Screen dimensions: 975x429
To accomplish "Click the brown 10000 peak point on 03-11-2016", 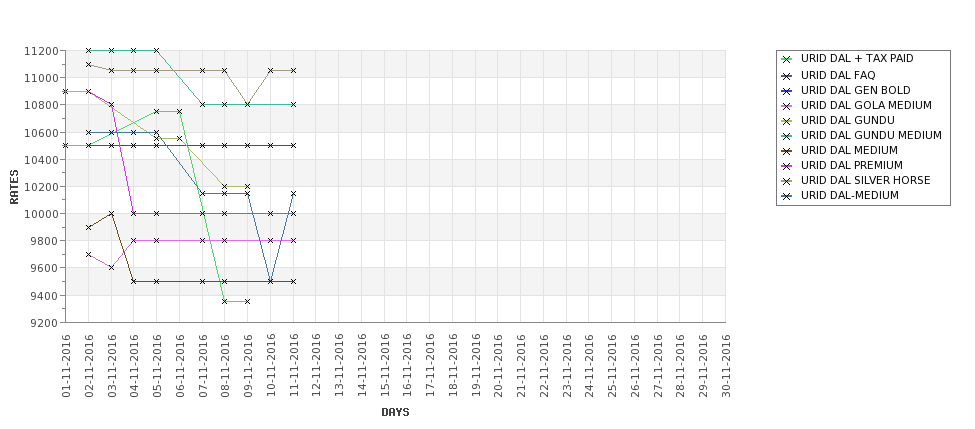I will 111,214.
